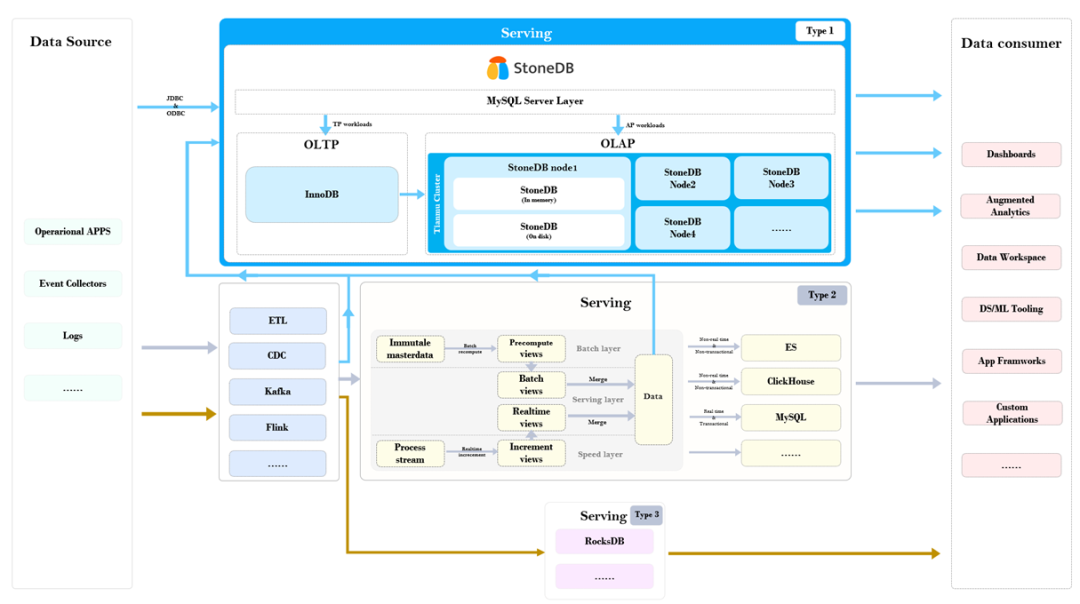Click the Type 3 badge

coord(647,514)
